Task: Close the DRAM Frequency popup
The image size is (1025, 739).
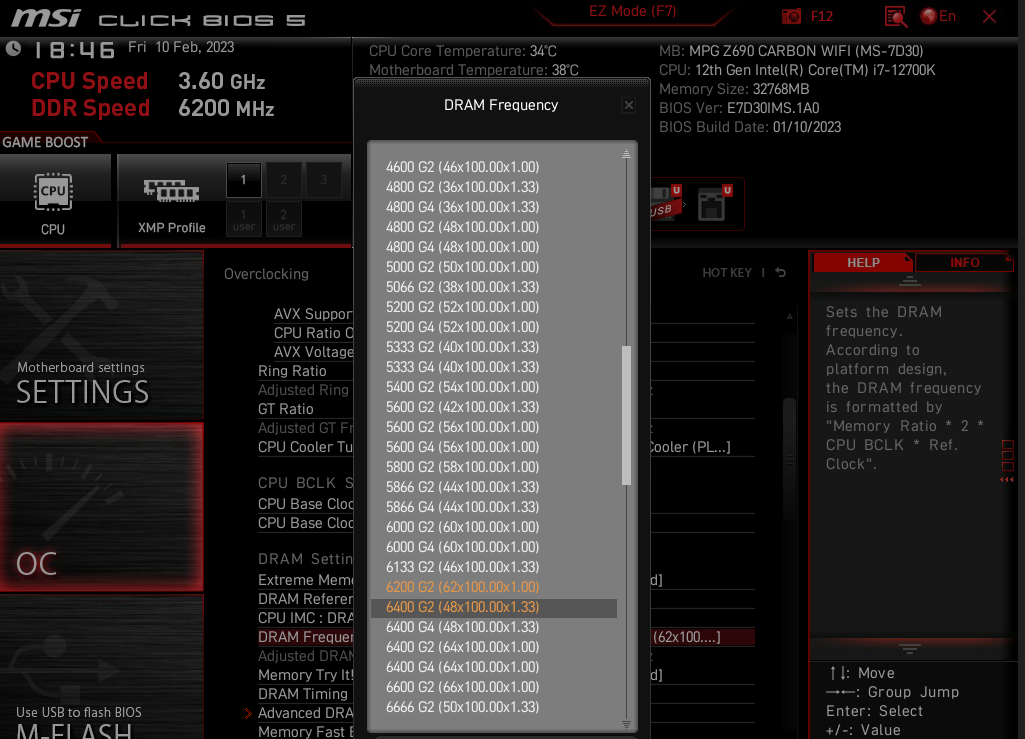Action: click(628, 105)
